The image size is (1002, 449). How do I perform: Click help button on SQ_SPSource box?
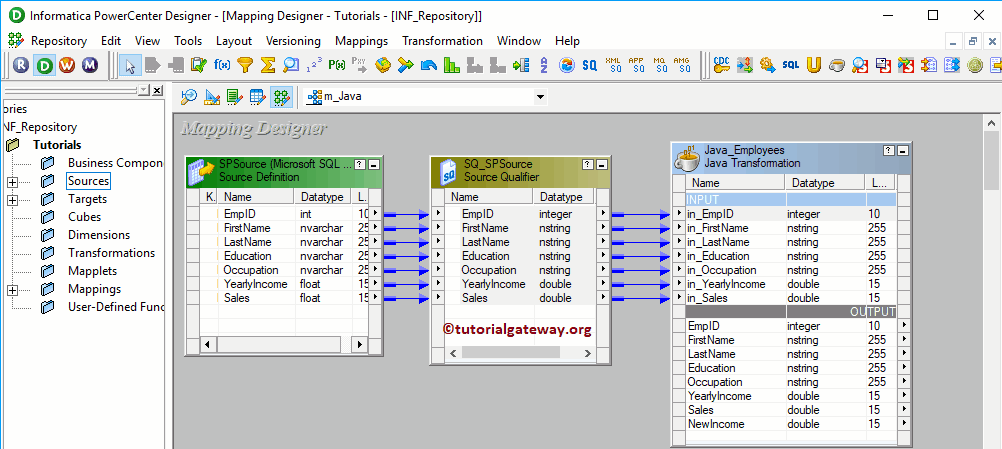tap(590, 165)
